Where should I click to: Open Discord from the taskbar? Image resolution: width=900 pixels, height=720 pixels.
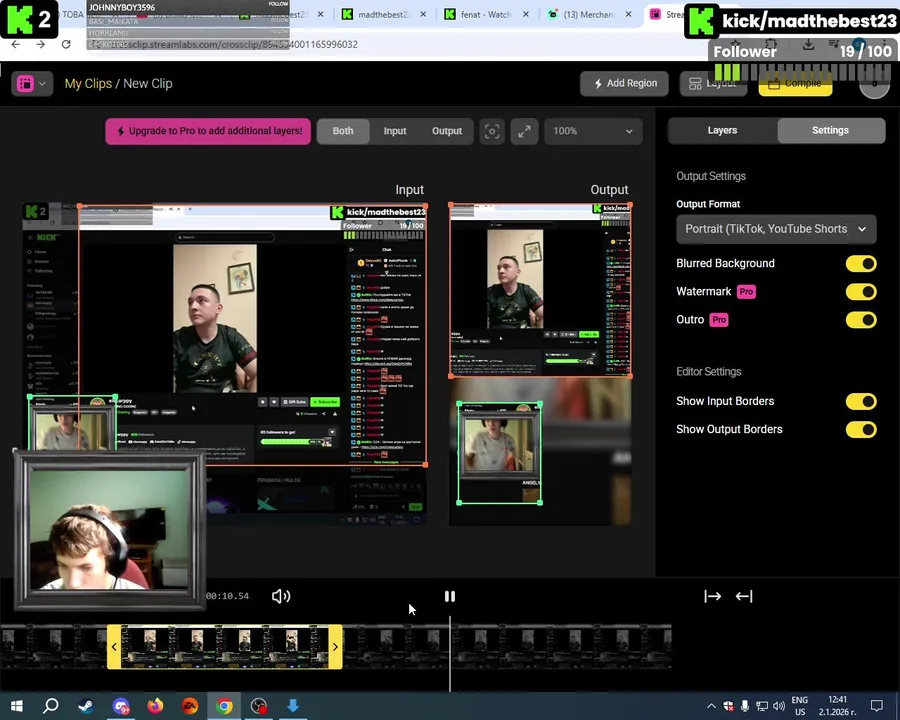click(x=121, y=706)
